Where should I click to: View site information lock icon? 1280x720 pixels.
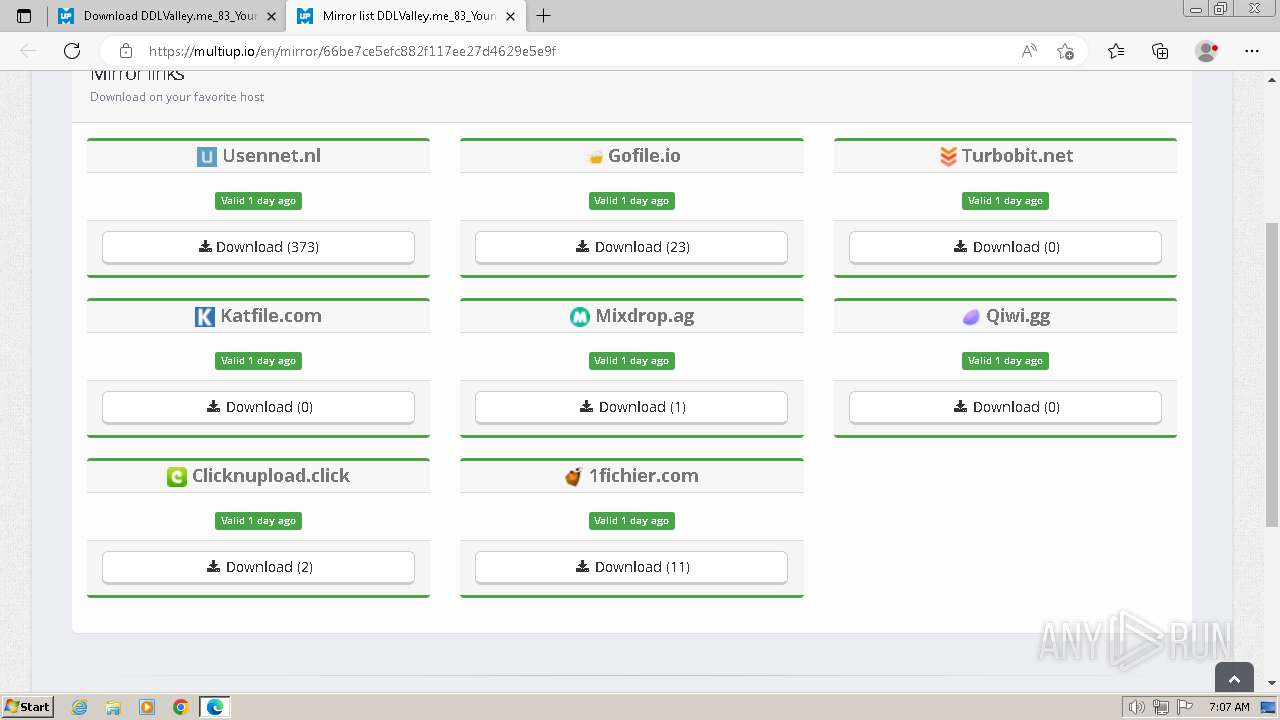[126, 51]
